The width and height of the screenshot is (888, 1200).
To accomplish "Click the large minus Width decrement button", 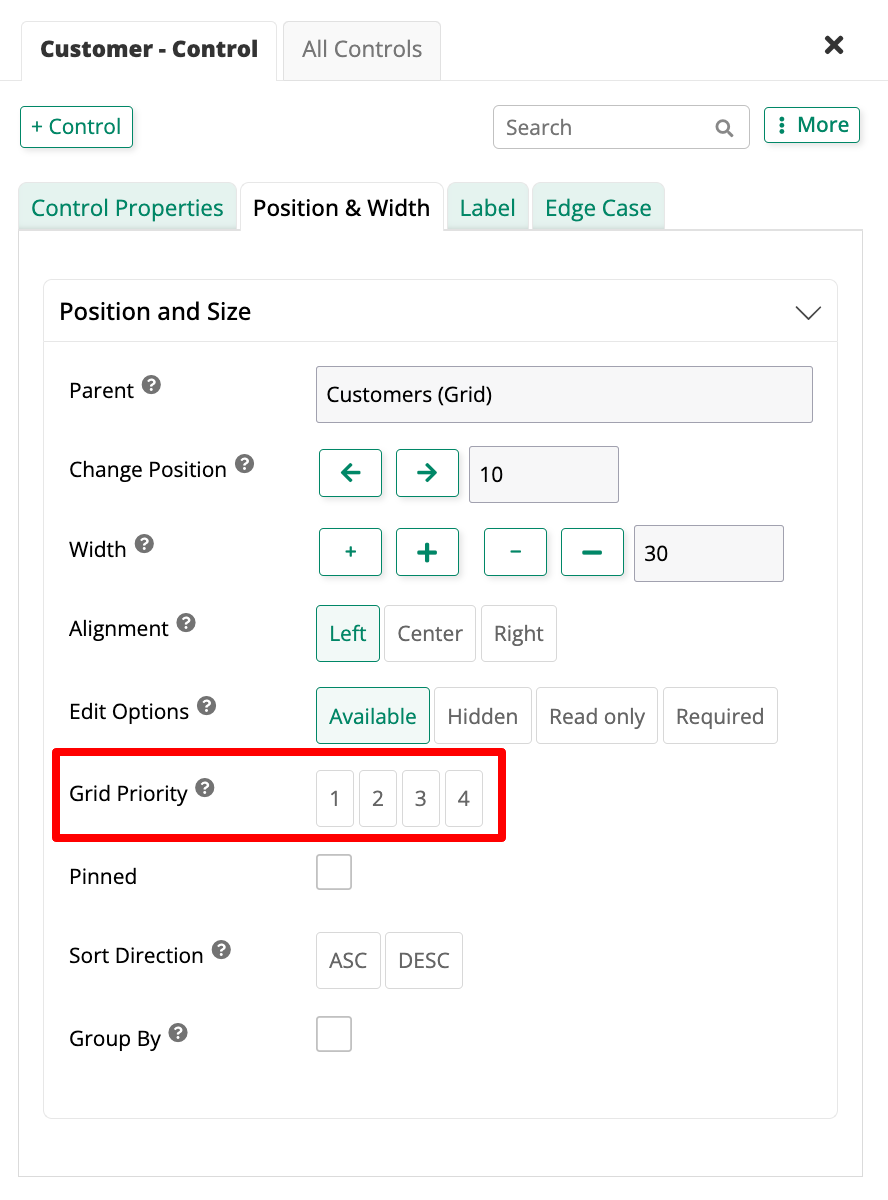I will (x=592, y=551).
